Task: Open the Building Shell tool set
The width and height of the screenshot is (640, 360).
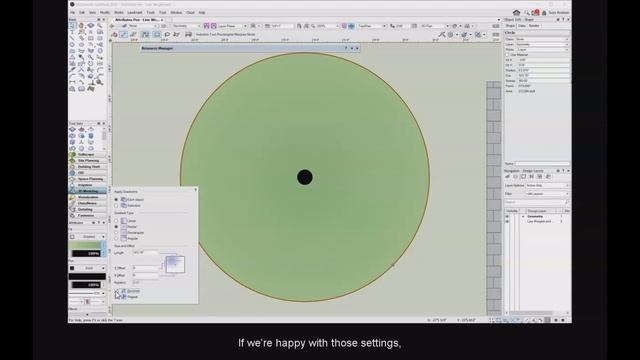Action: [88, 167]
